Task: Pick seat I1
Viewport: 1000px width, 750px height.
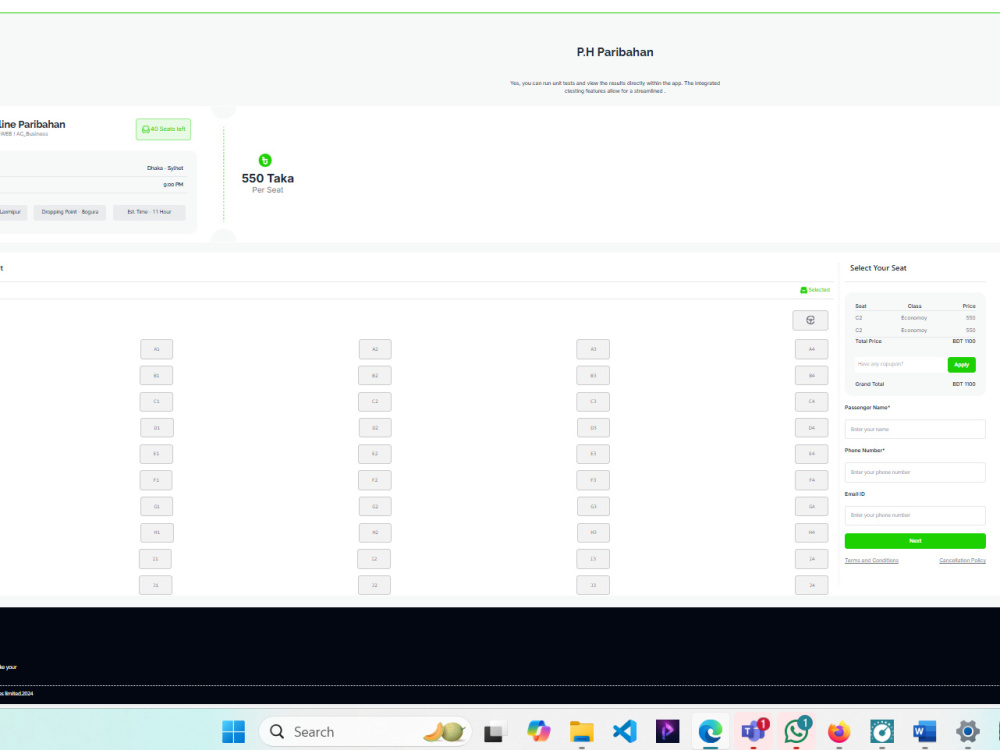Action: (156, 559)
